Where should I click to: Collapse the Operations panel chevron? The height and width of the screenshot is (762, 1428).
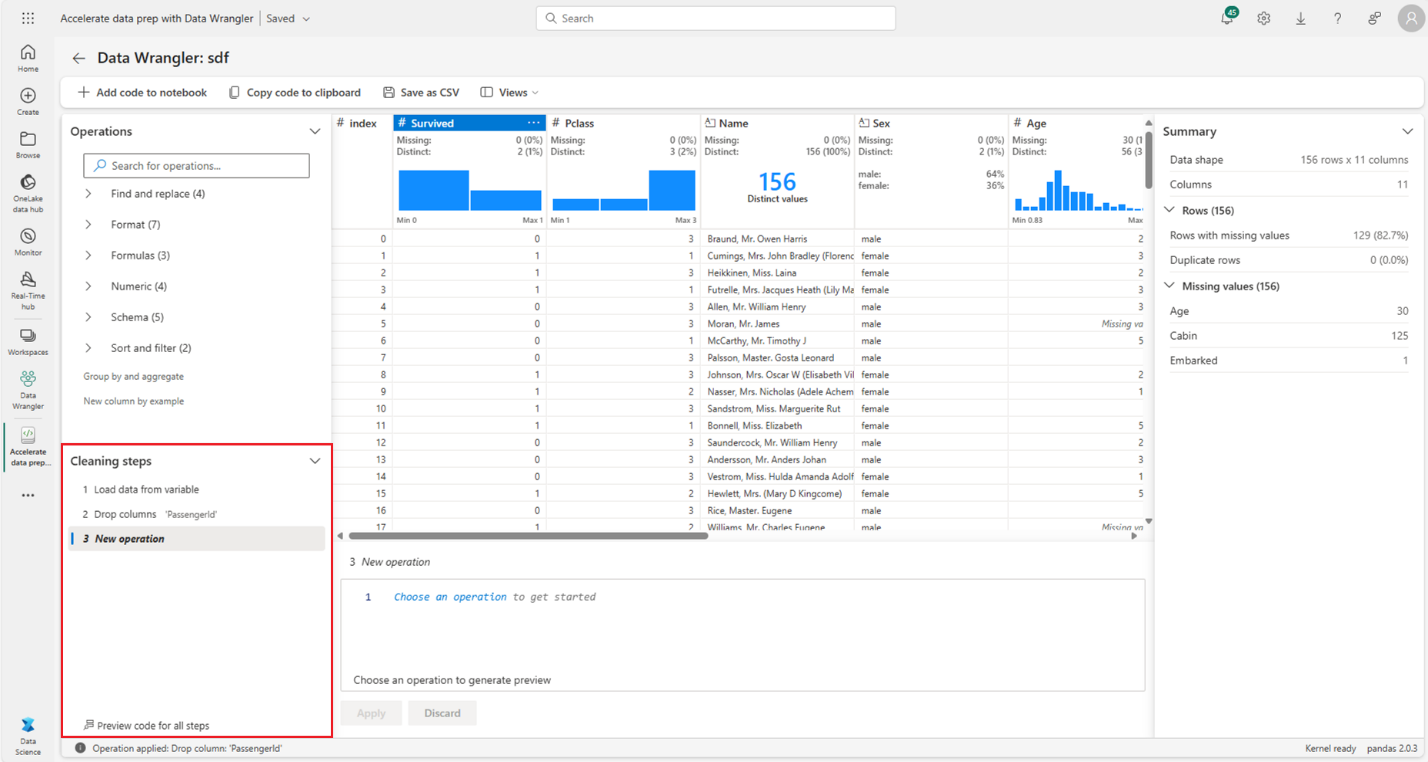(x=315, y=131)
